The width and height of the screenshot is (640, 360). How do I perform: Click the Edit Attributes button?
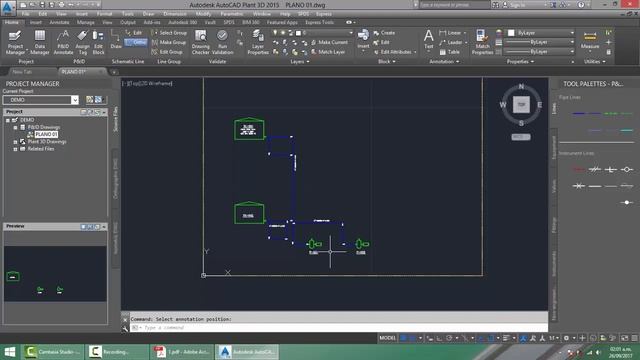pos(394,52)
